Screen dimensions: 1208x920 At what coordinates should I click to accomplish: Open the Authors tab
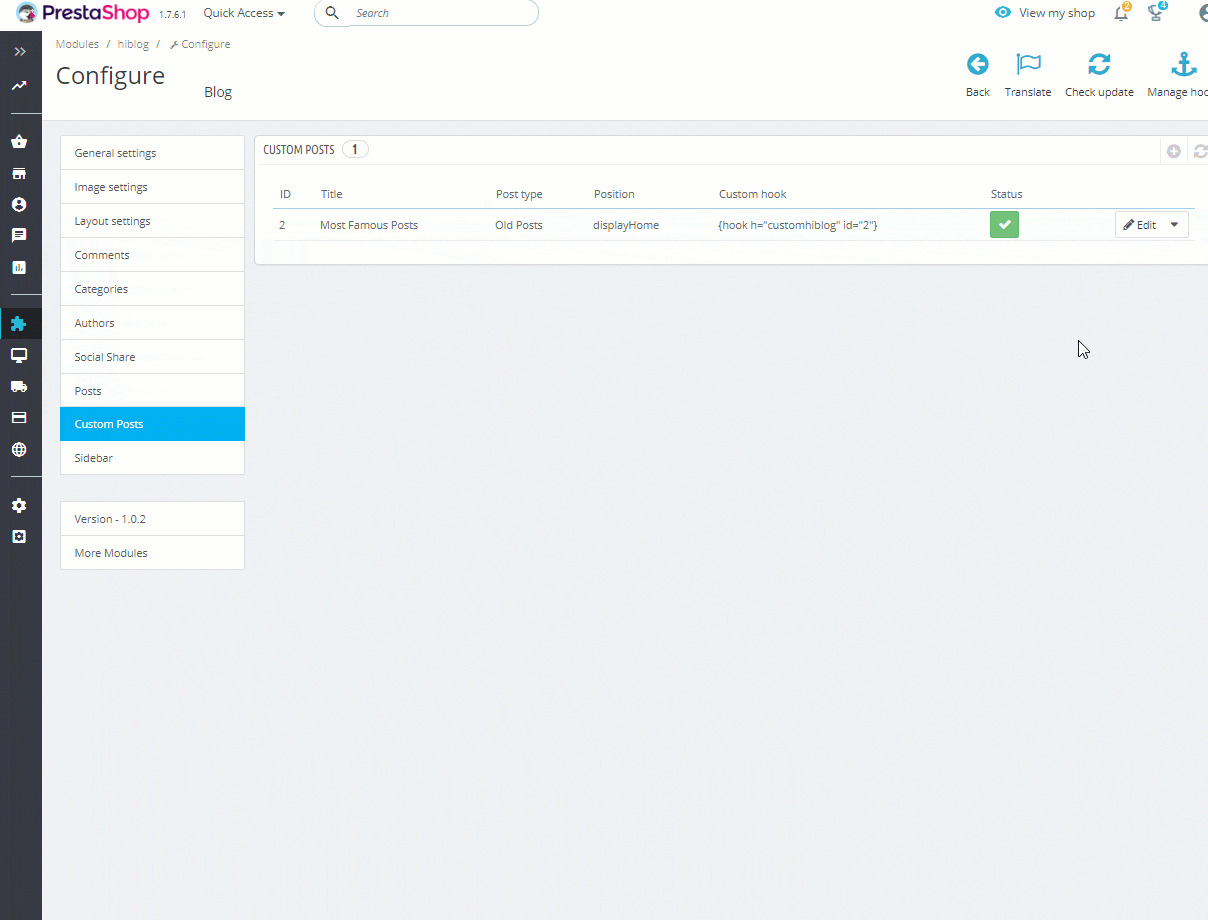point(152,323)
